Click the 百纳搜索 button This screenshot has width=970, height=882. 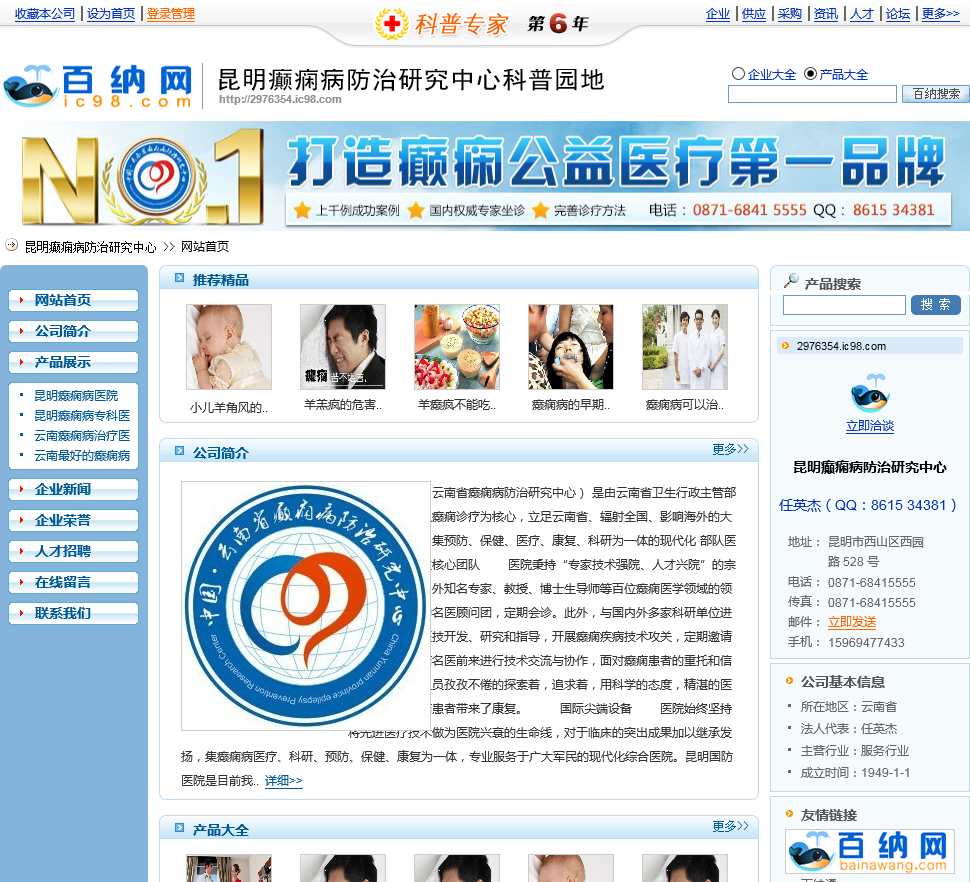tap(936, 94)
